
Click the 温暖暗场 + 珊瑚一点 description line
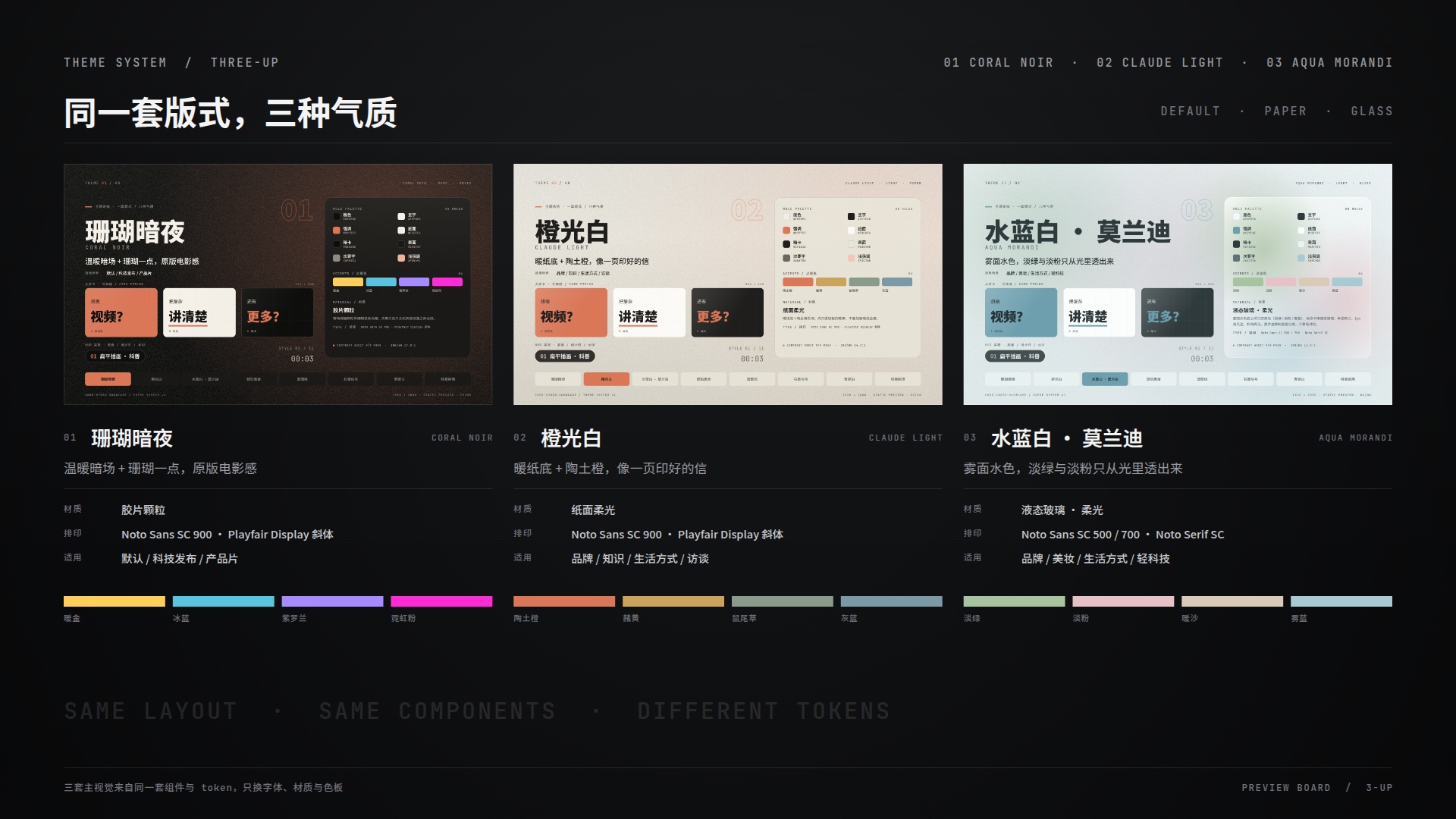coord(160,469)
